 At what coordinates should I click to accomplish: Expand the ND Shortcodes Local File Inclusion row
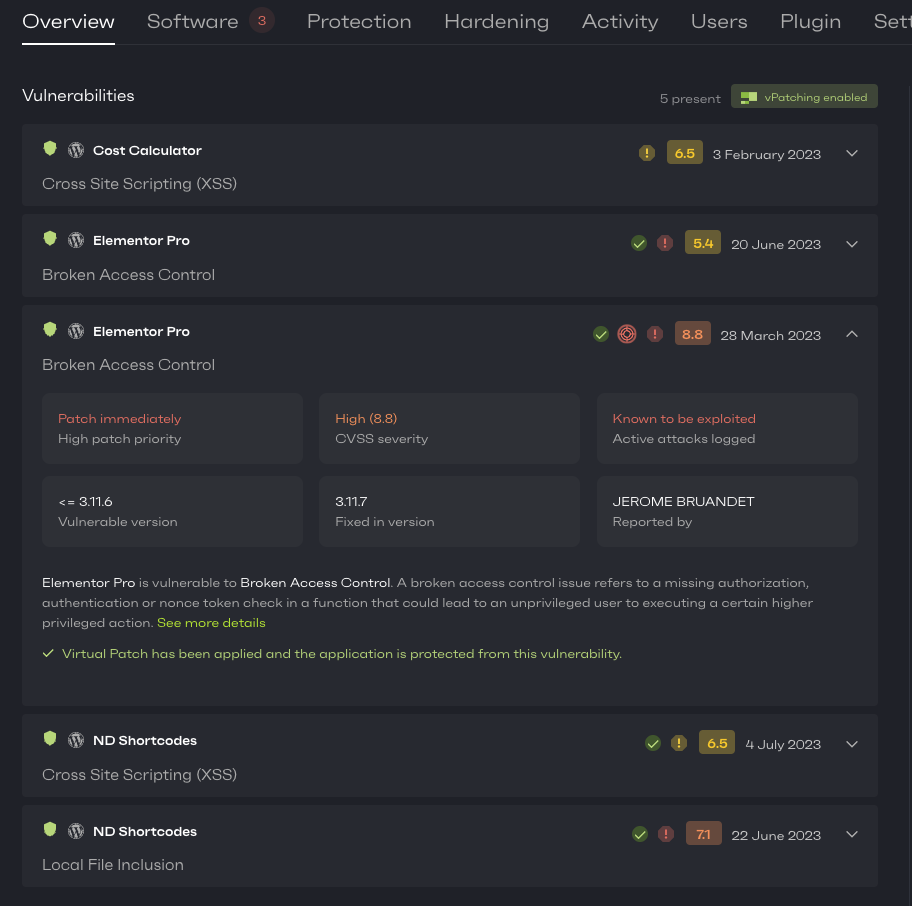point(852,835)
